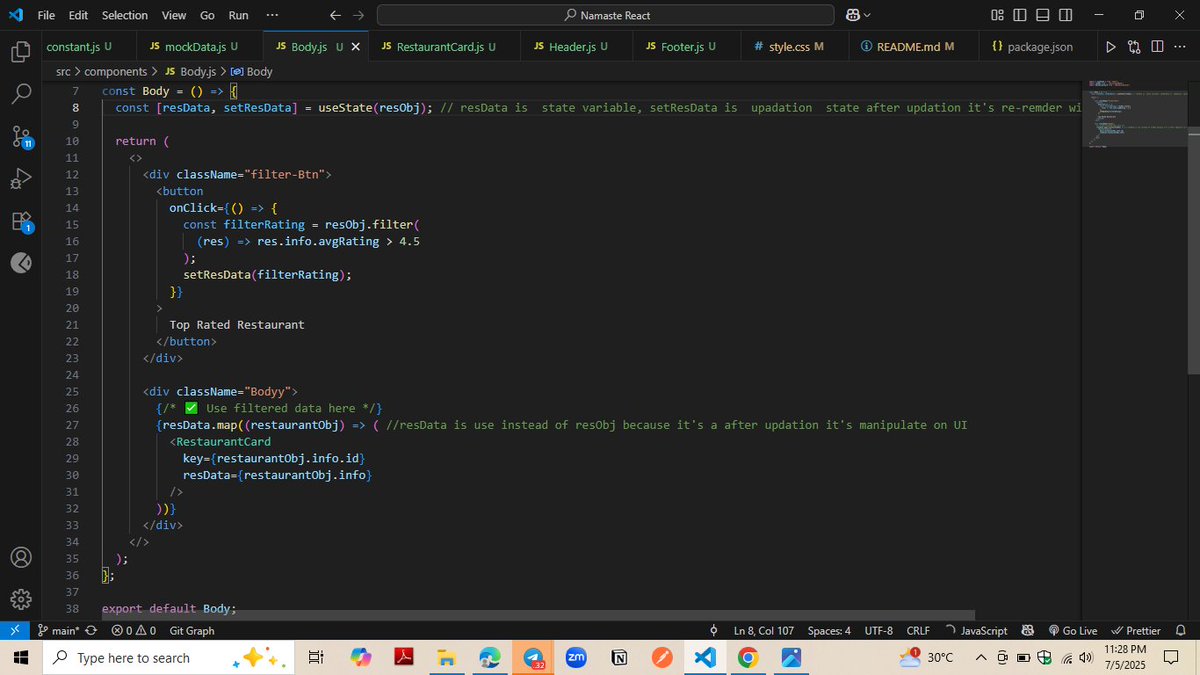The width and height of the screenshot is (1200, 675).
Task: Click the Namaste React command center search
Action: [605, 15]
